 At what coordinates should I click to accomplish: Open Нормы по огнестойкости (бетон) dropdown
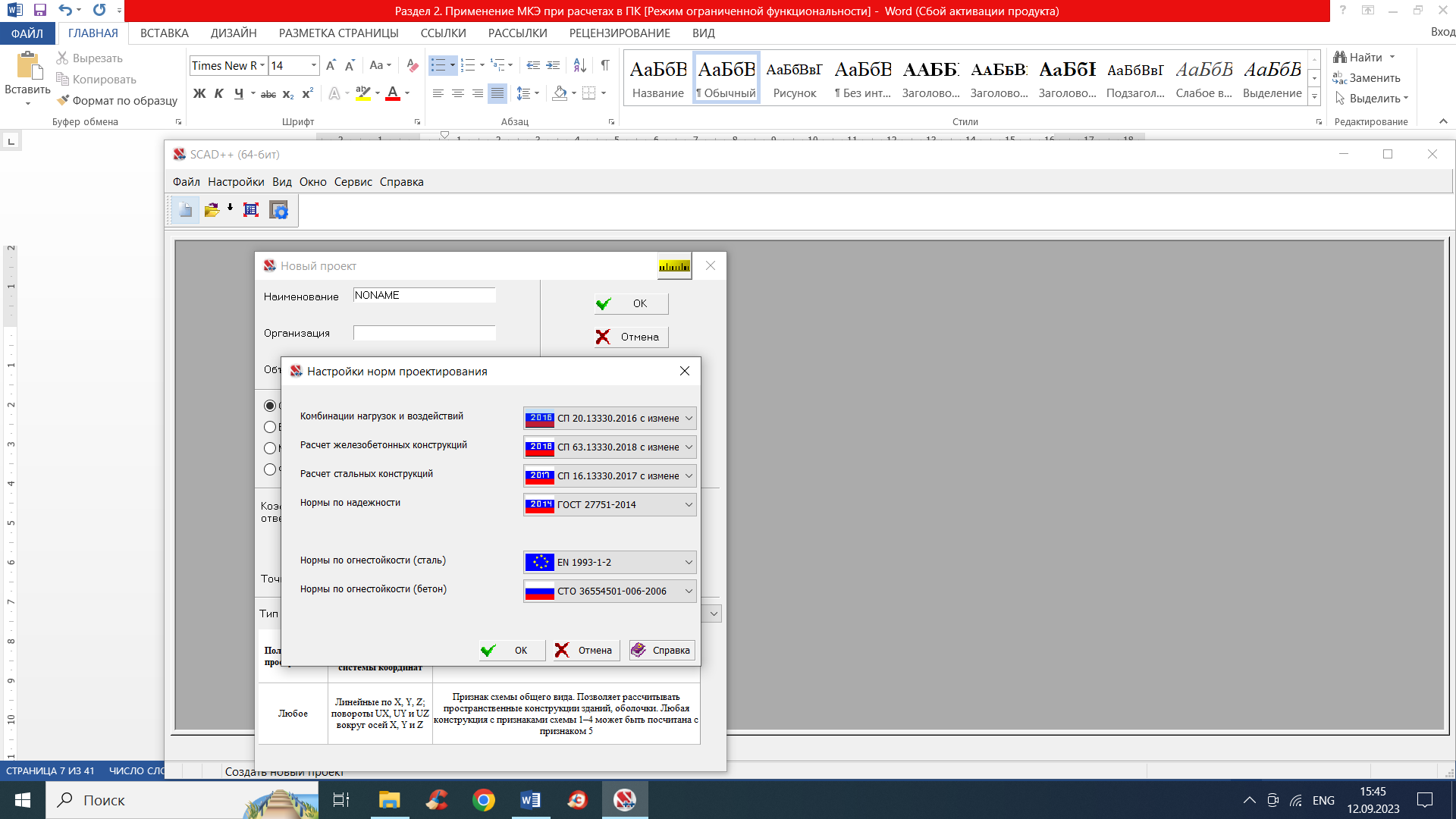tap(610, 591)
